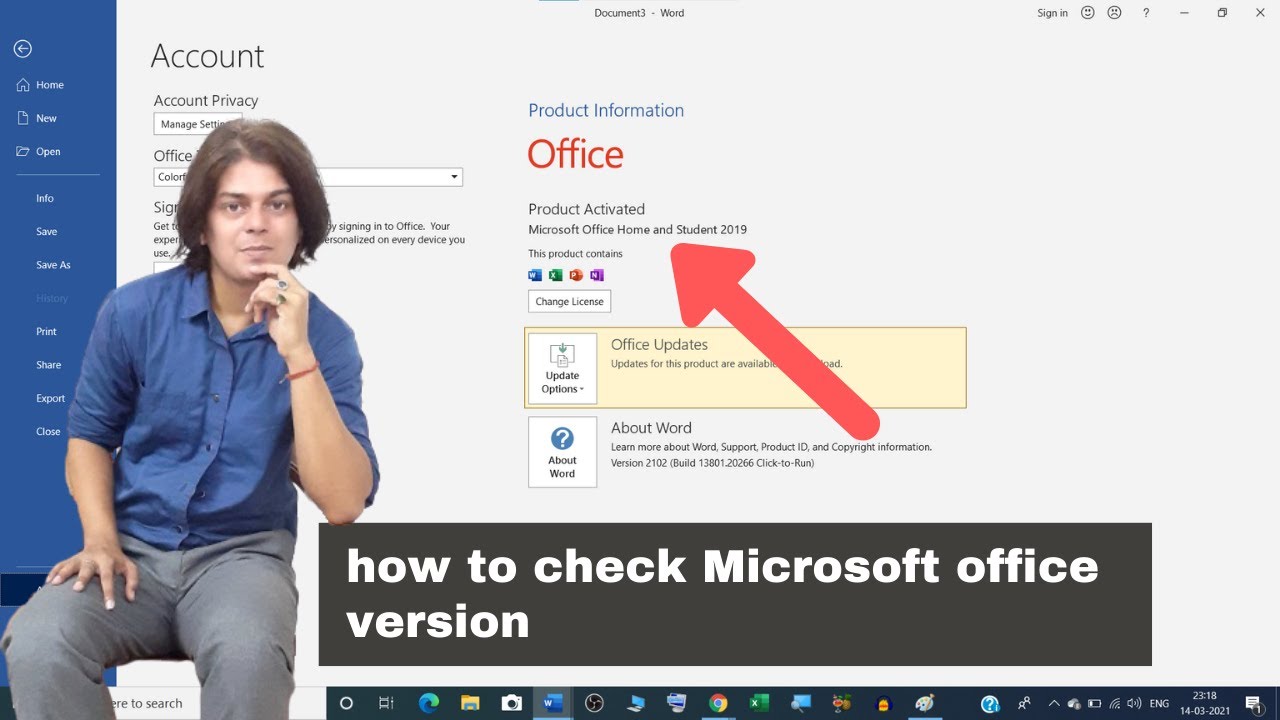Click the frown feedback icon
Viewport: 1280px width, 720px height.
tap(1114, 13)
